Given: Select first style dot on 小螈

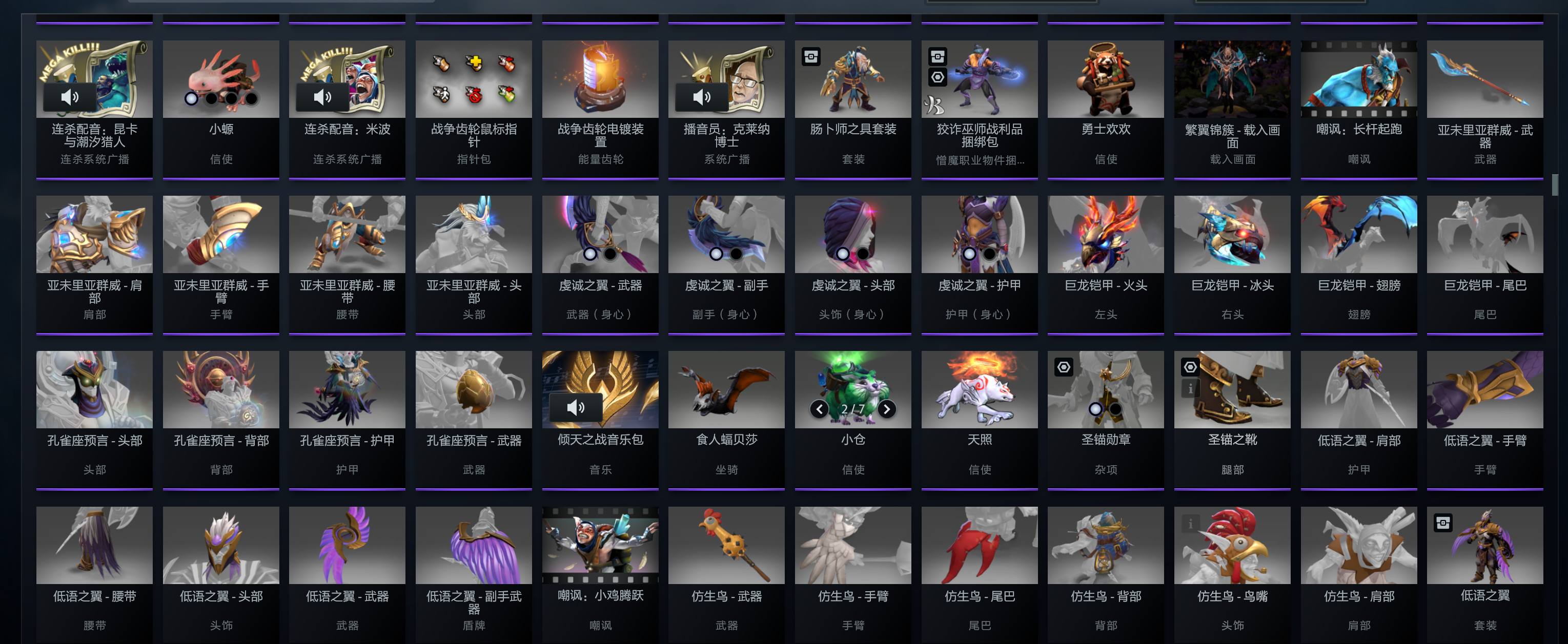Looking at the screenshot, I should coord(191,98).
